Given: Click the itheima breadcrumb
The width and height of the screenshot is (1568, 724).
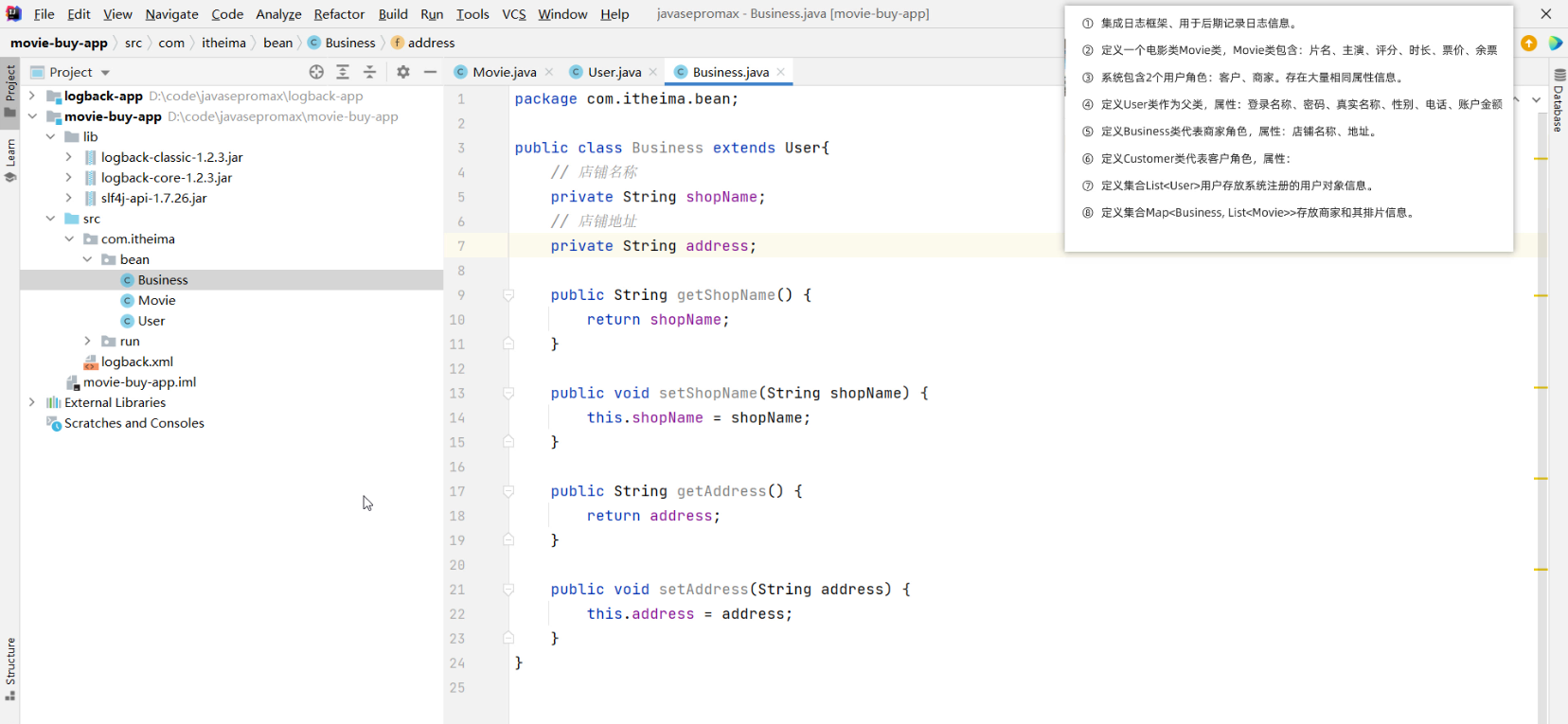Looking at the screenshot, I should point(223,43).
